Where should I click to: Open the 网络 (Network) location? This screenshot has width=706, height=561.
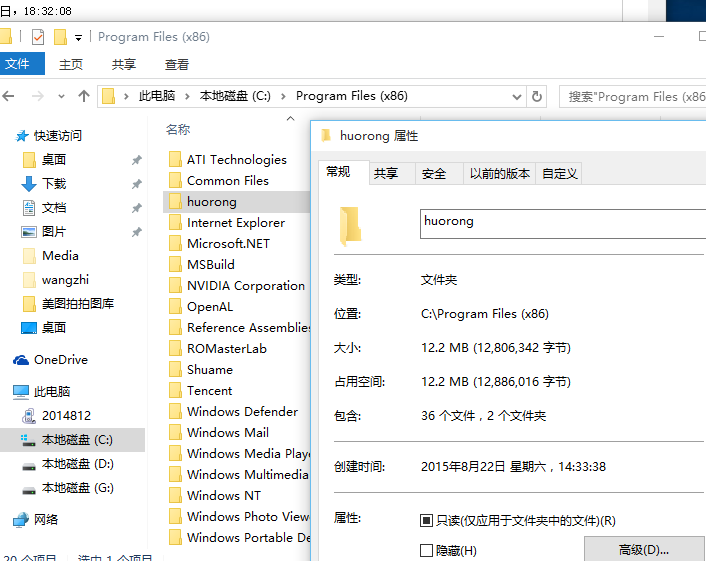click(46, 519)
